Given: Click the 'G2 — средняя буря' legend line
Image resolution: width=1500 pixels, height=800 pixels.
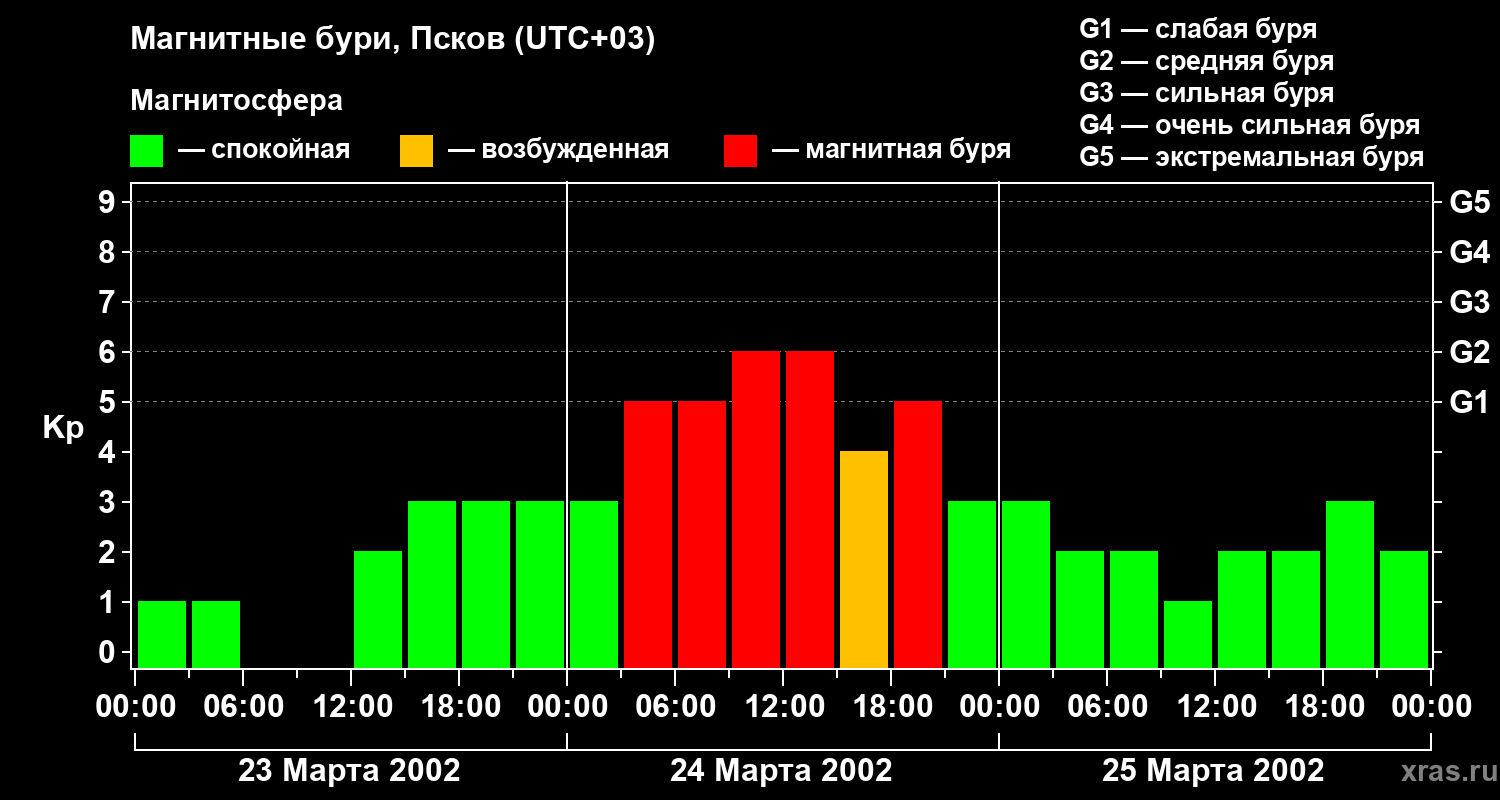Looking at the screenshot, I should click(1206, 61).
